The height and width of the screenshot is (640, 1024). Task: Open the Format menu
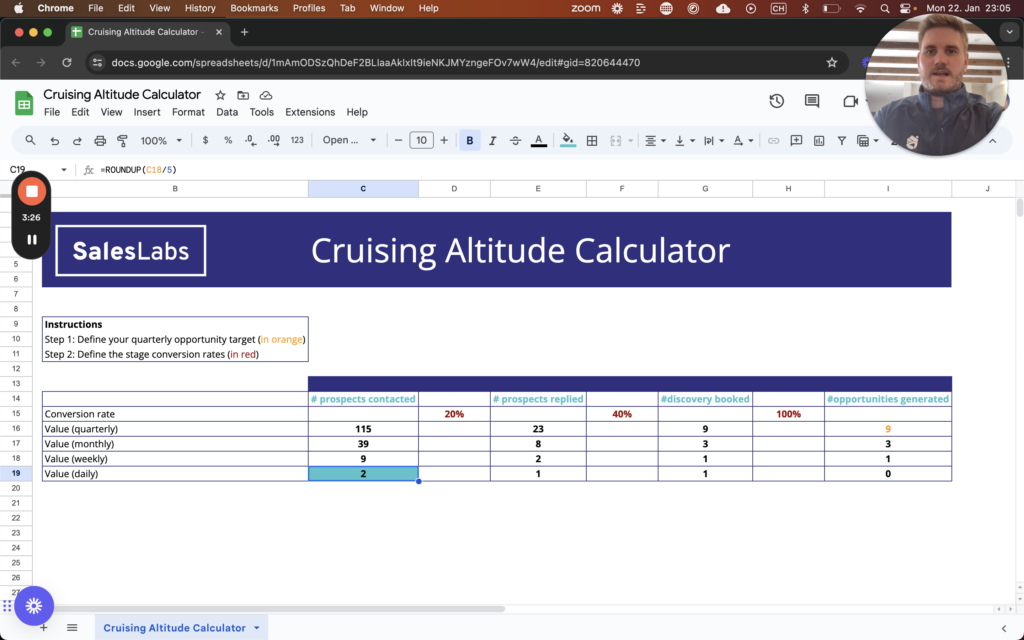(188, 112)
